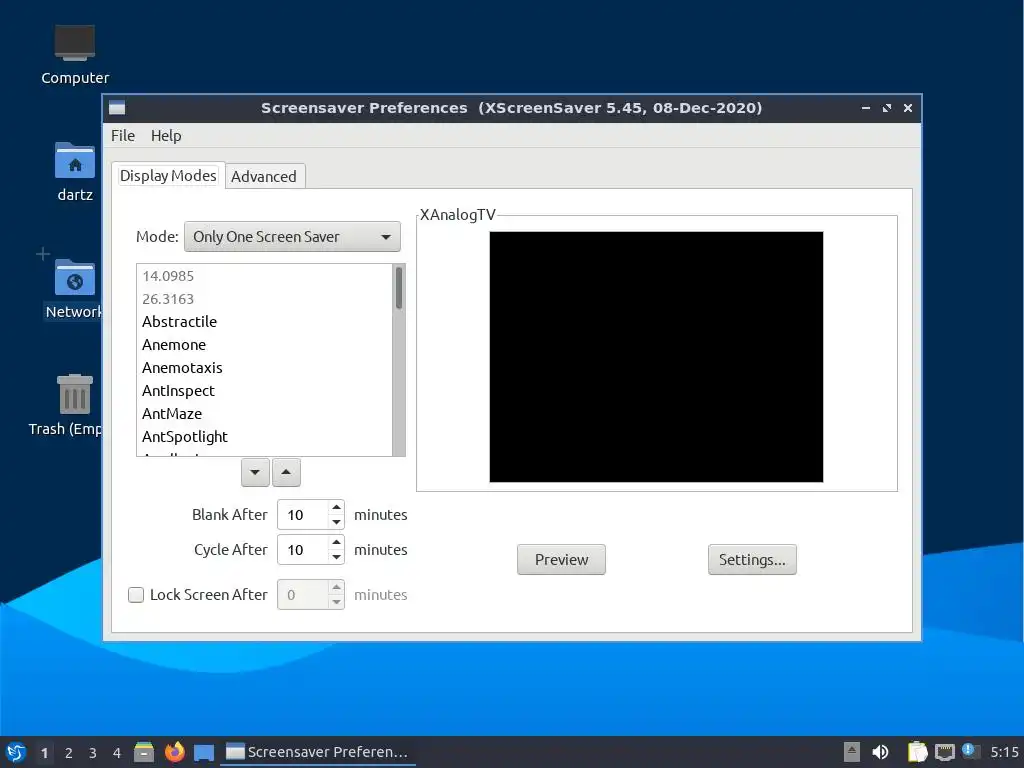
Task: Click the Preview button
Action: pos(561,560)
